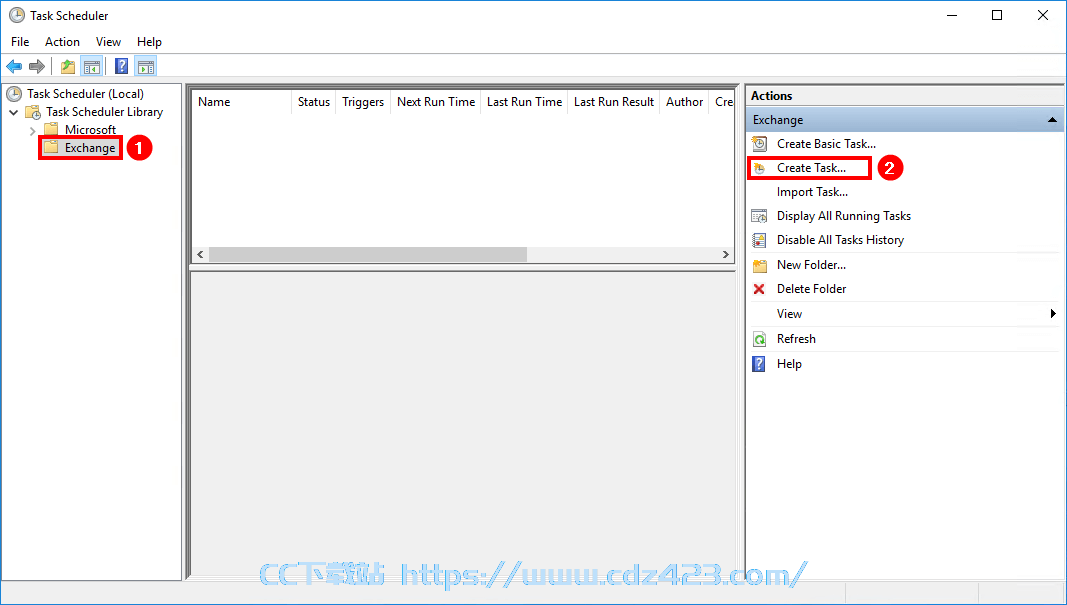Click the Task Scheduler title bar icon
The width and height of the screenshot is (1067, 605).
(17, 15)
